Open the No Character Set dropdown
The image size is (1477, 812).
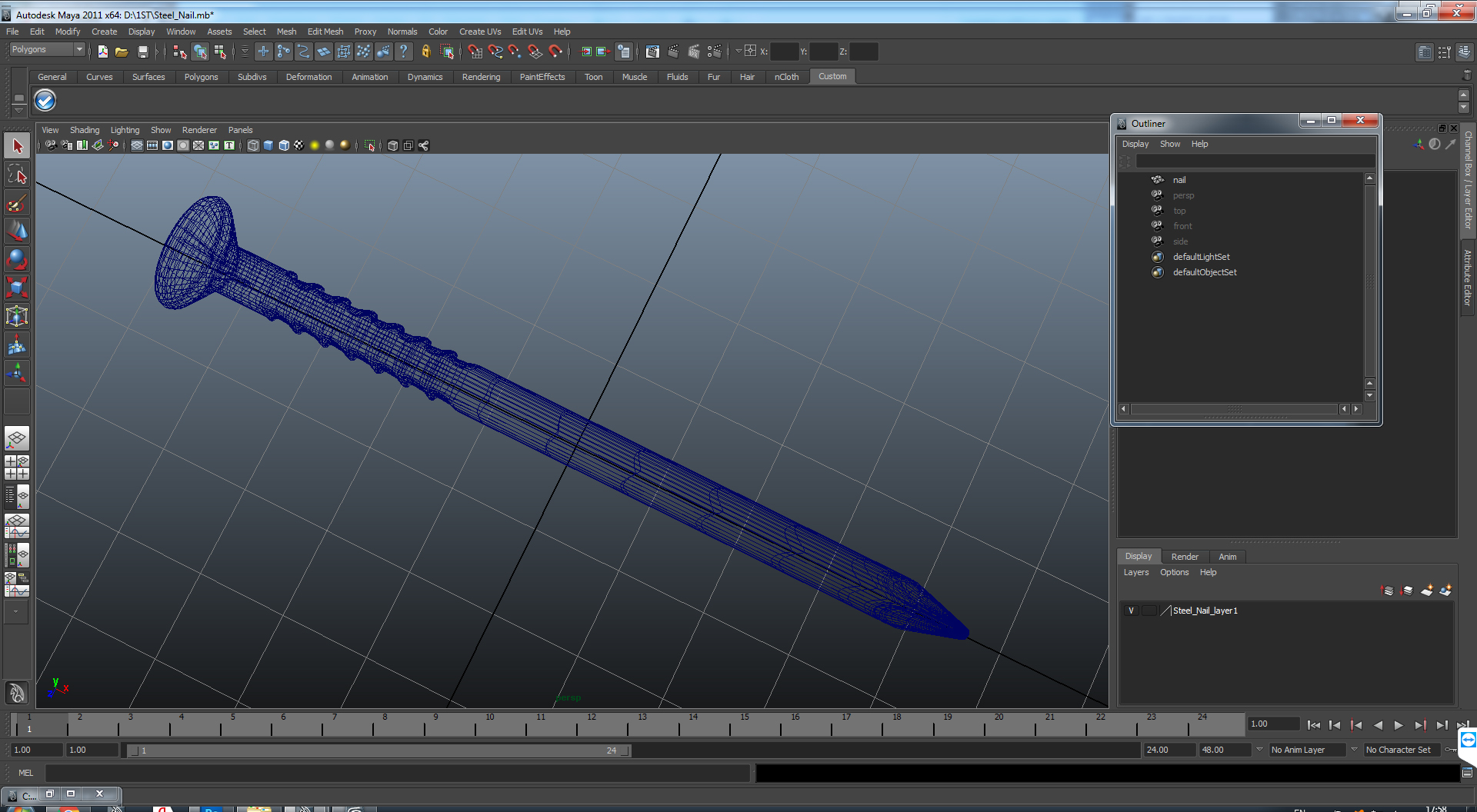pyautogui.click(x=1402, y=750)
